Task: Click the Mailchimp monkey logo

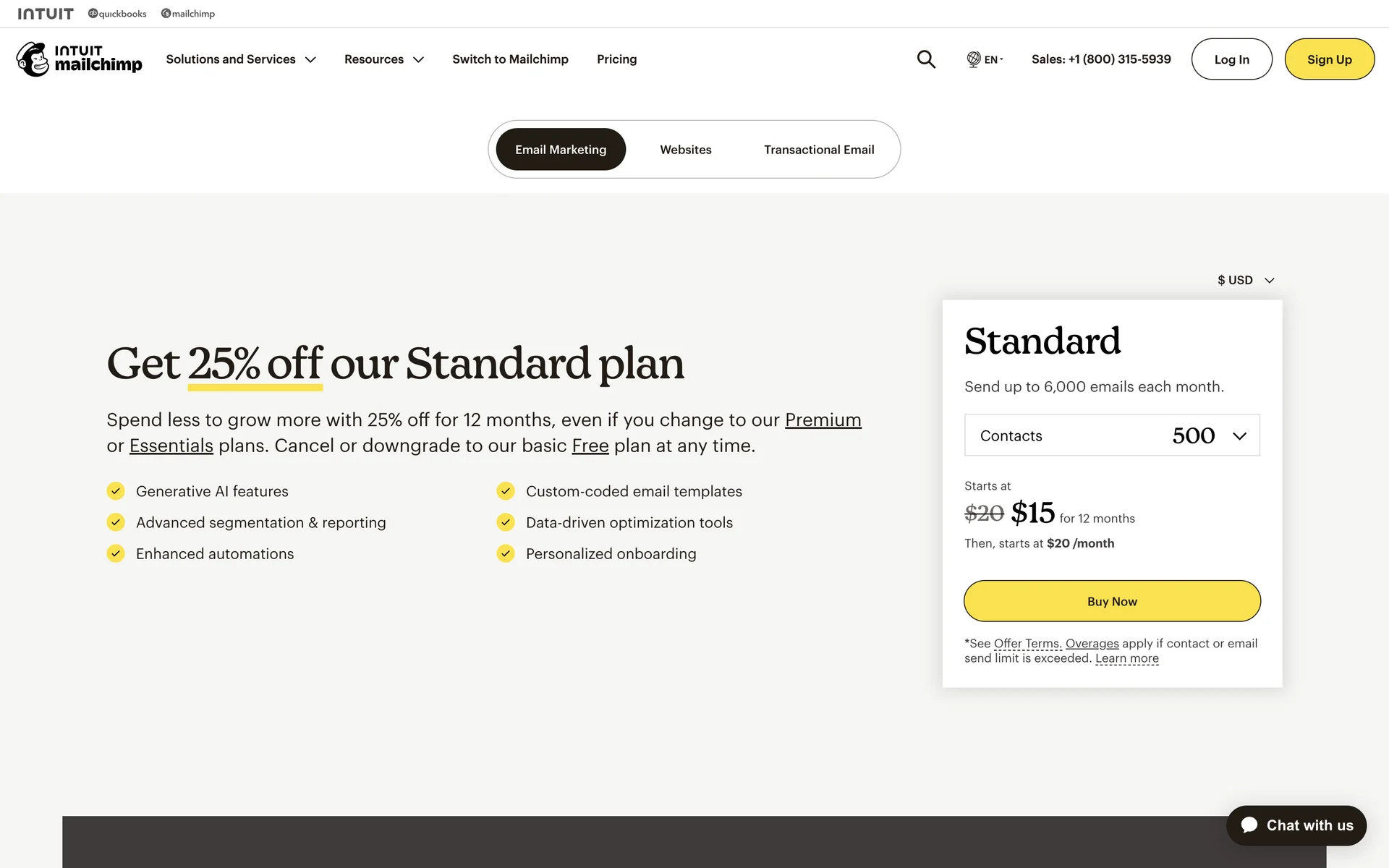Action: point(33,59)
